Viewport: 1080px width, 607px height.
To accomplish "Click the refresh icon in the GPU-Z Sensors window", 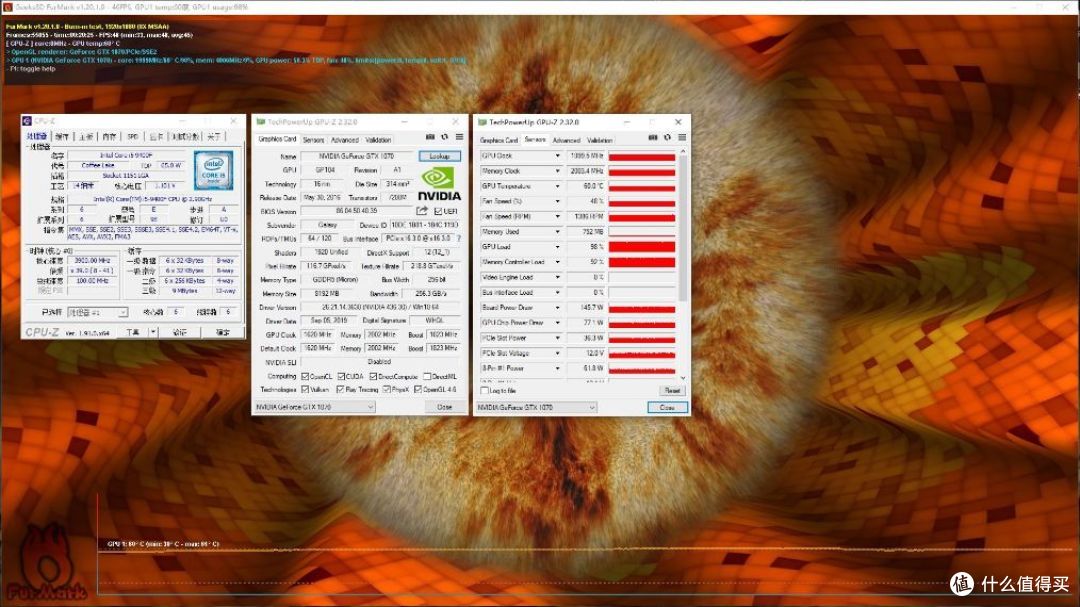I will click(667, 138).
